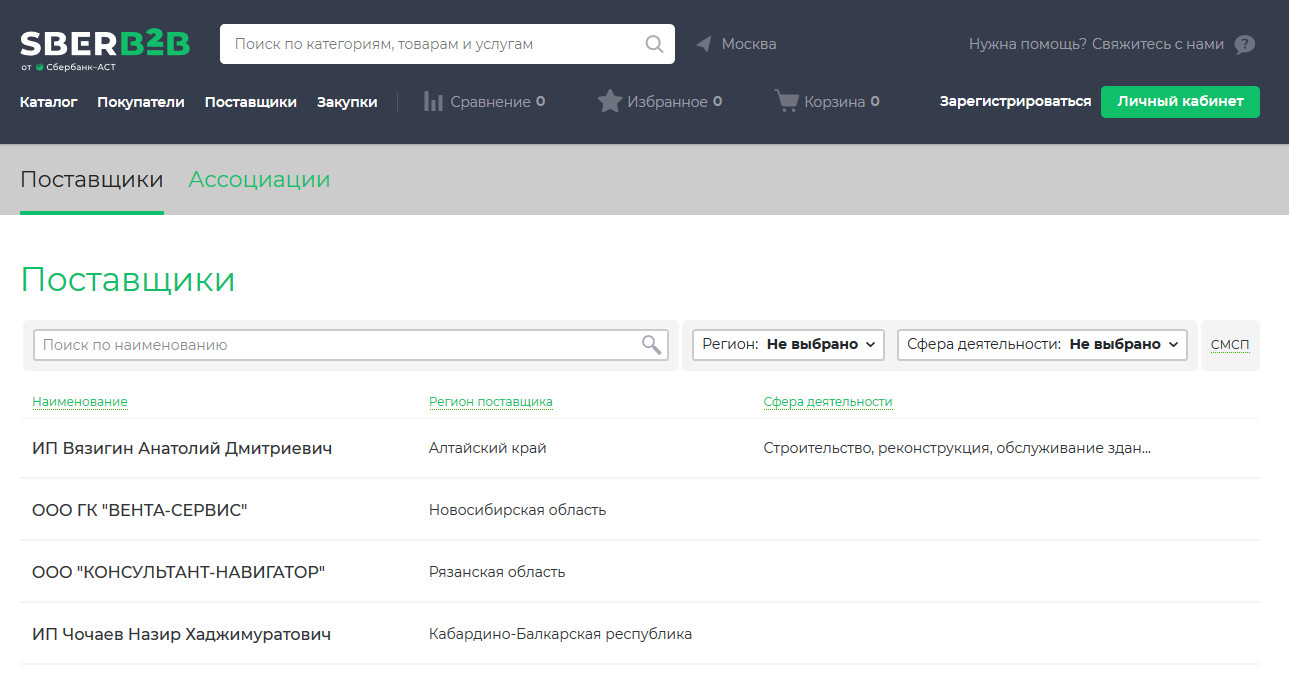Image resolution: width=1289 pixels, height=674 pixels.
Task: Click the Москва city selector
Action: click(749, 44)
